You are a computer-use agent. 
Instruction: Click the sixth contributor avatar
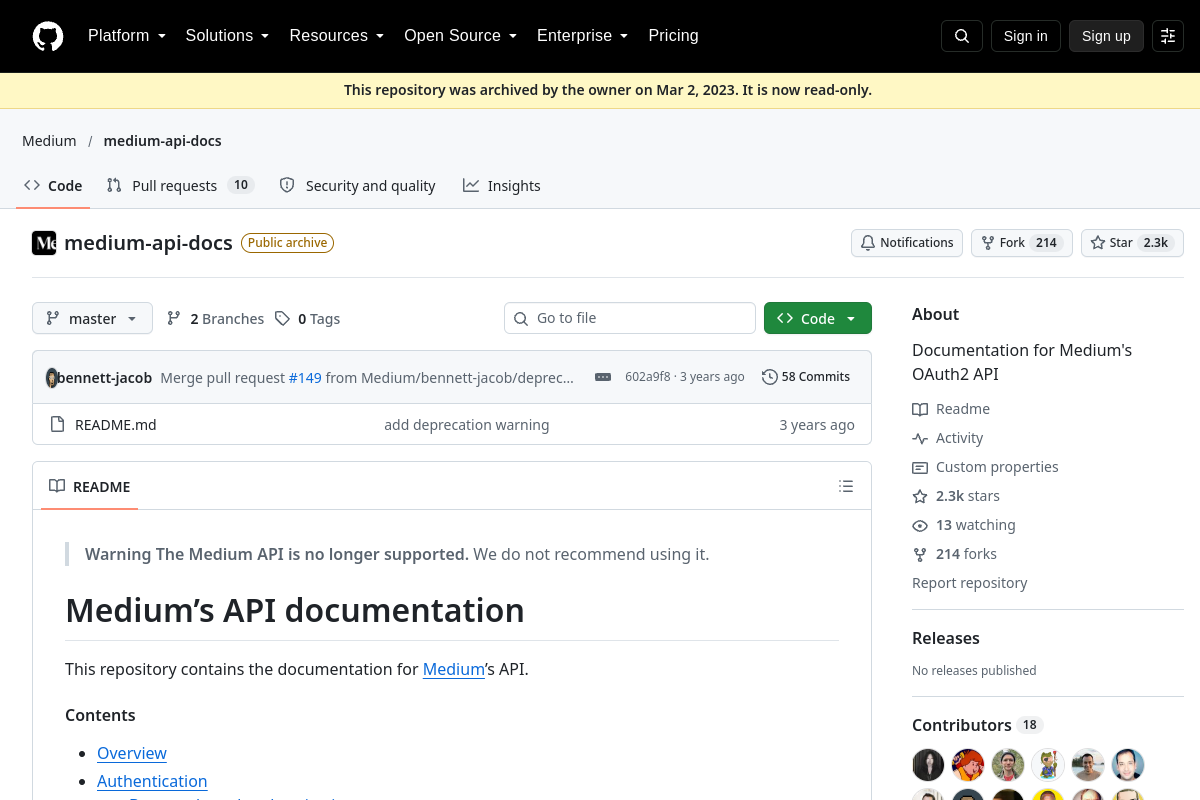(1128, 765)
